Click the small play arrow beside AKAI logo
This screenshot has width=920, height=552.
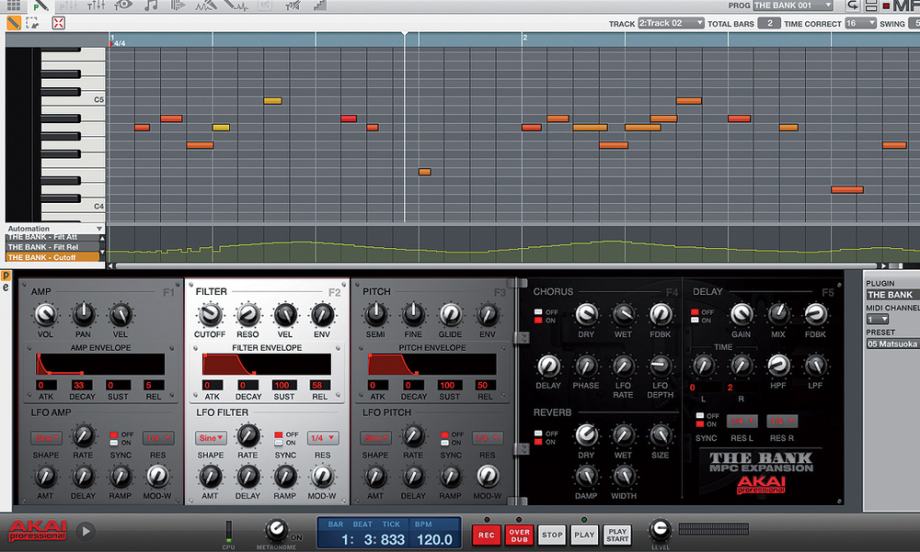coord(86,532)
